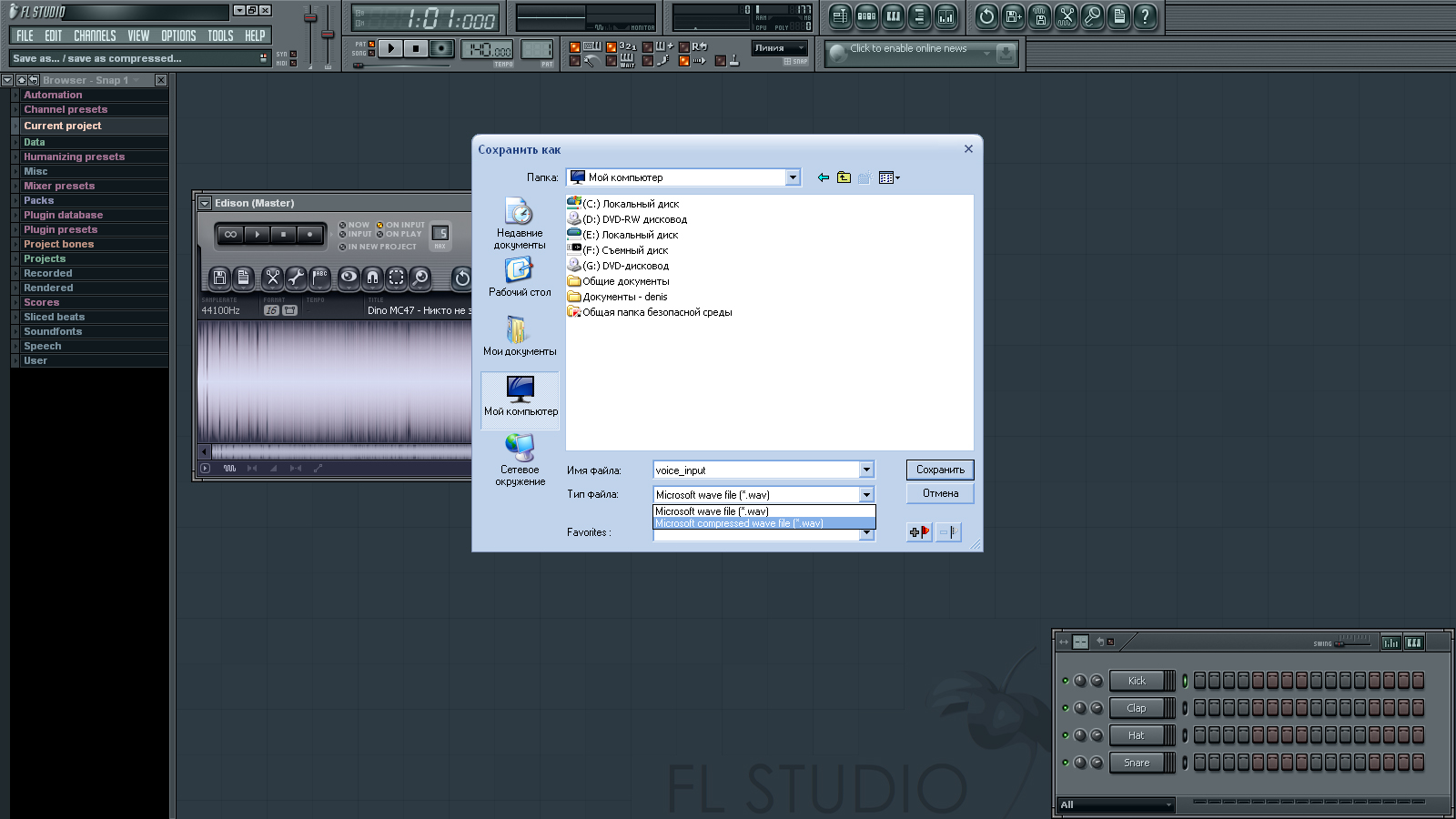Toggle typing keyboard to piano switch
Image resolution: width=1456 pixels, height=819 pixels.
point(574,46)
